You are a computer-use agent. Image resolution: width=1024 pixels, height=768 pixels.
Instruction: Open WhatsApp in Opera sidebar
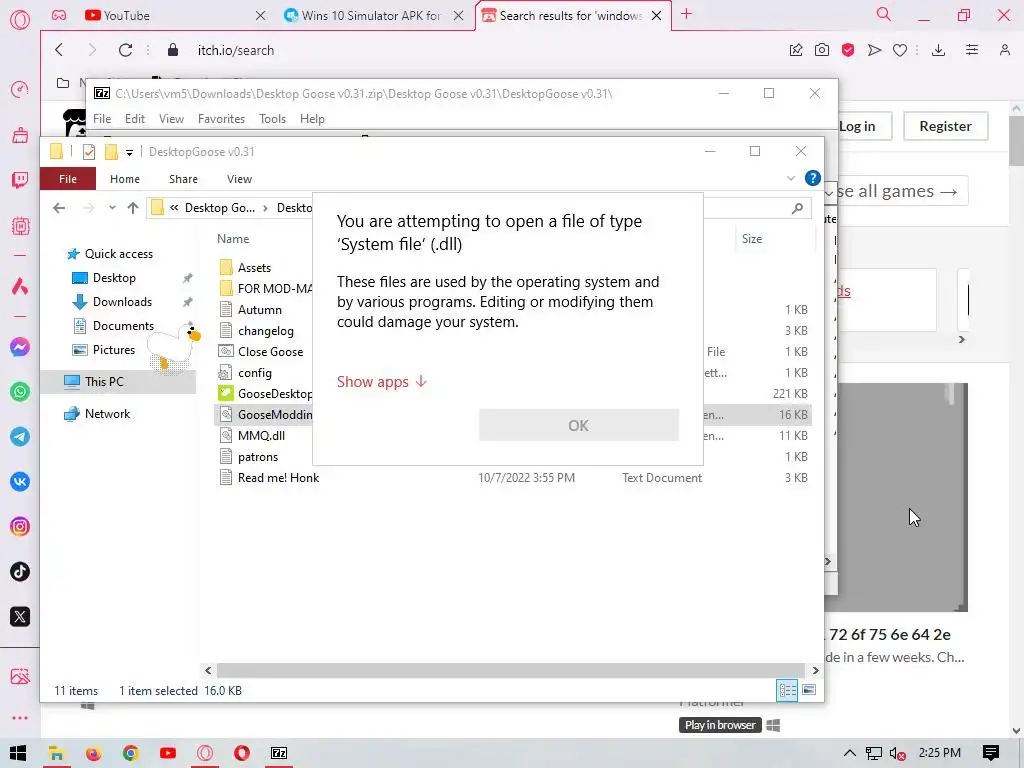(x=20, y=392)
